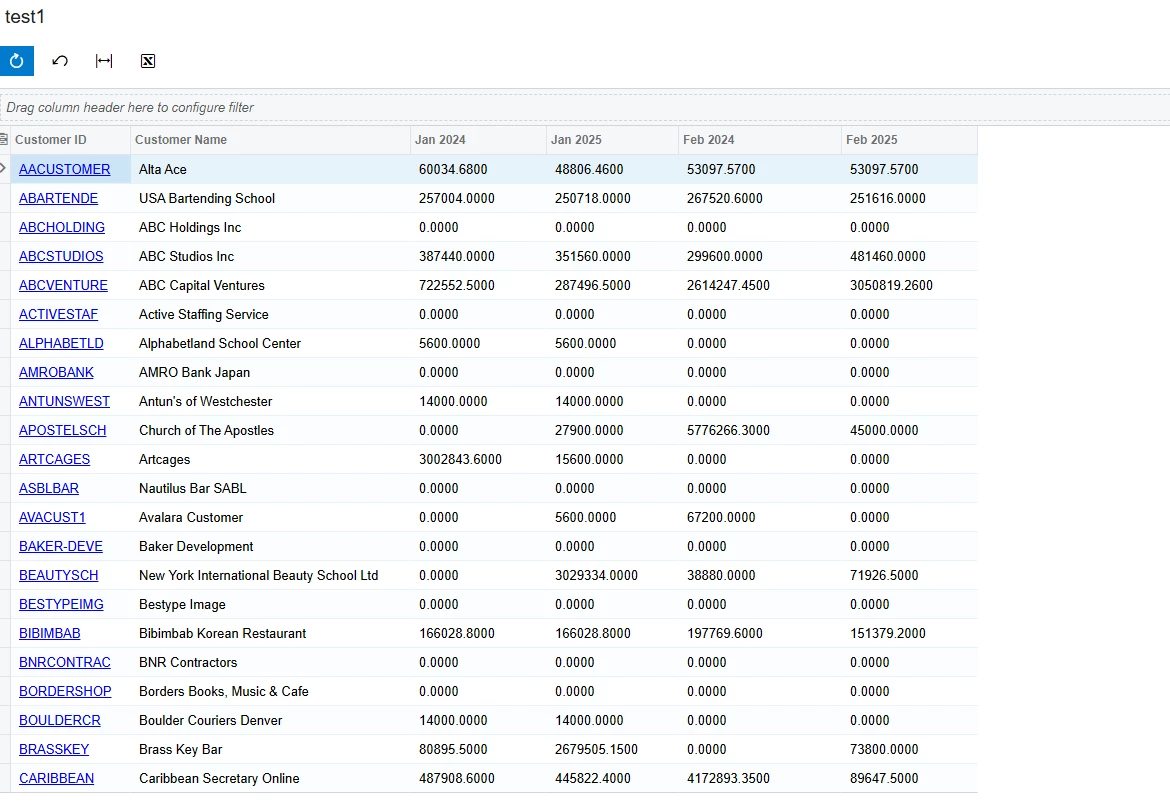1170x808 pixels.
Task: Click the value 89647.5000 in Caribbean row
Action: [x=883, y=779]
